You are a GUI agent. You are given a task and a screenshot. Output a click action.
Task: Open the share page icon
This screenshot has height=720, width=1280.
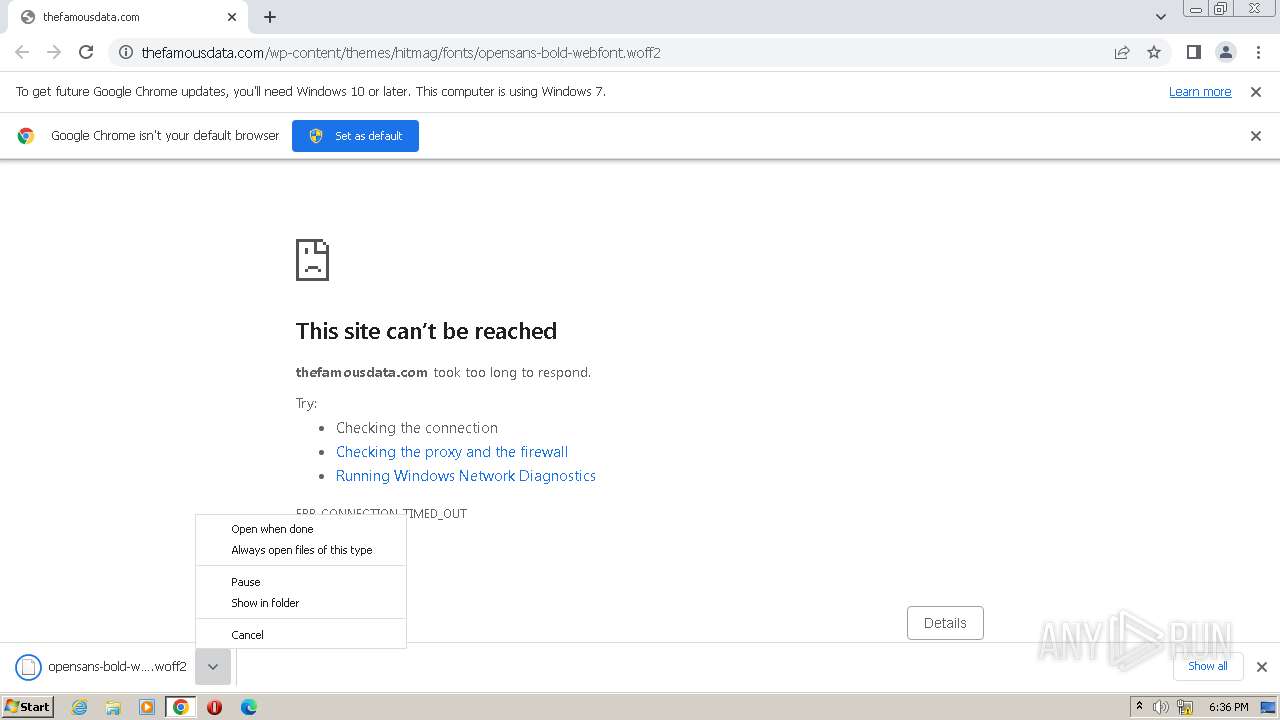click(x=1122, y=52)
